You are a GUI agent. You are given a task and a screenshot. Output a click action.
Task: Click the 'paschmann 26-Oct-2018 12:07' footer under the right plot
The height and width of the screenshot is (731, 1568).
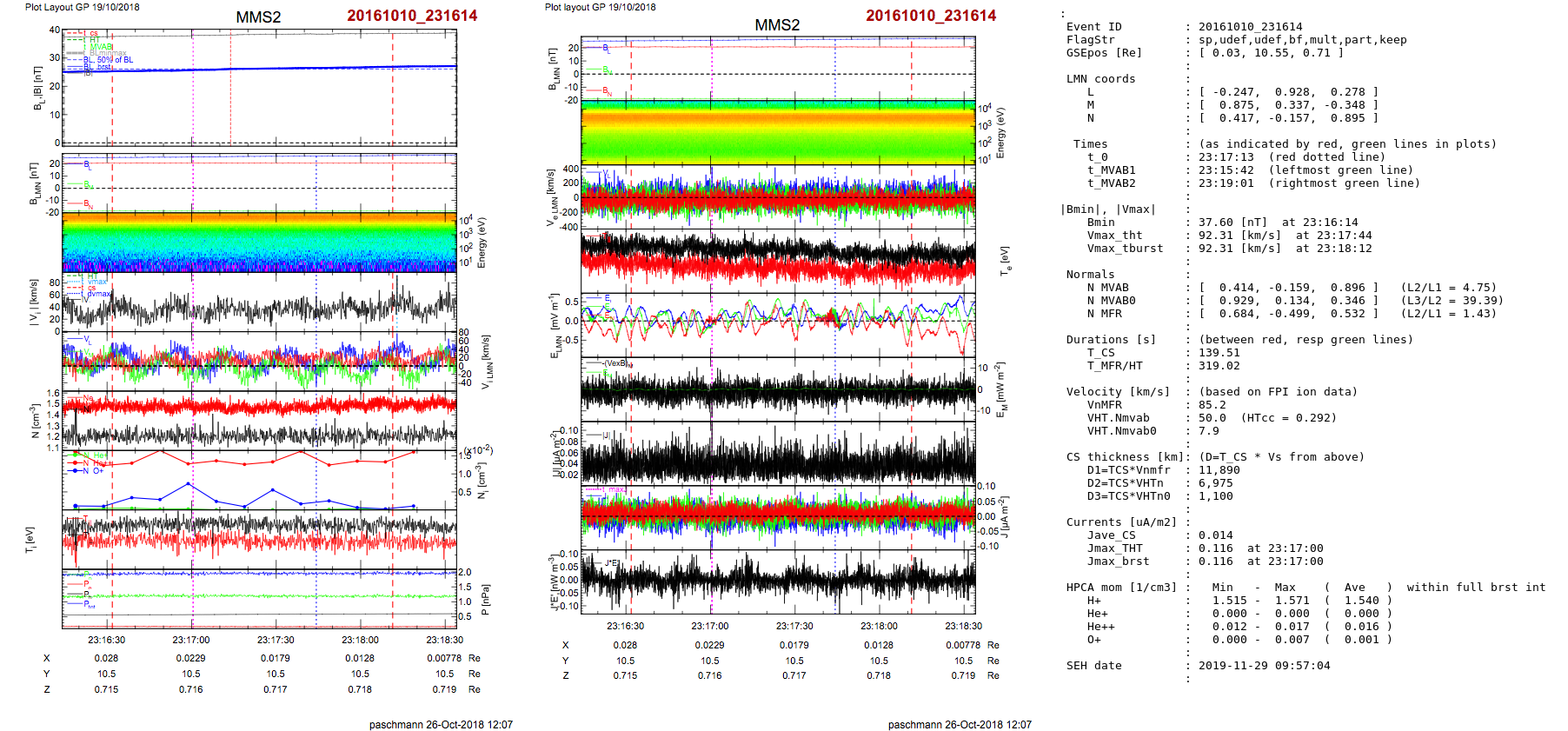(x=960, y=724)
